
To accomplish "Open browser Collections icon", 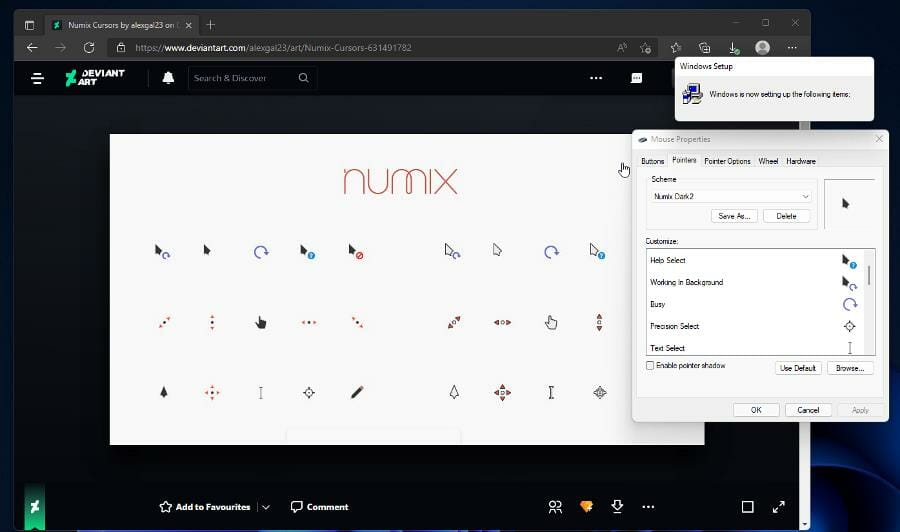I will coord(704,48).
